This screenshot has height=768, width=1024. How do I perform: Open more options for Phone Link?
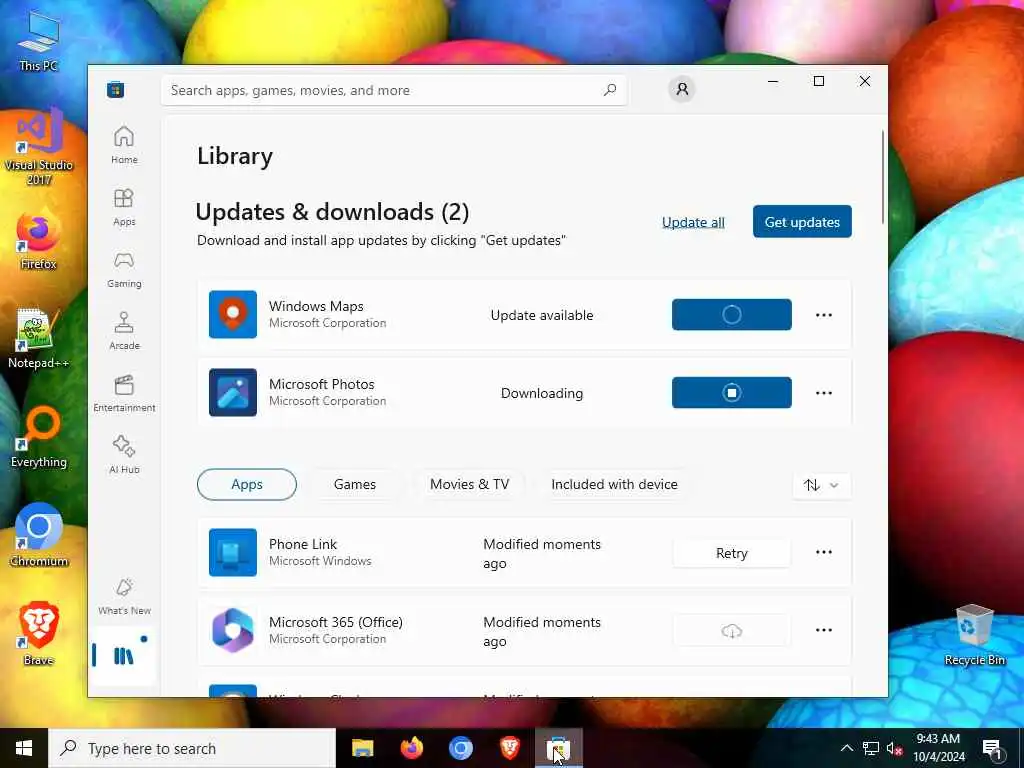coord(824,552)
